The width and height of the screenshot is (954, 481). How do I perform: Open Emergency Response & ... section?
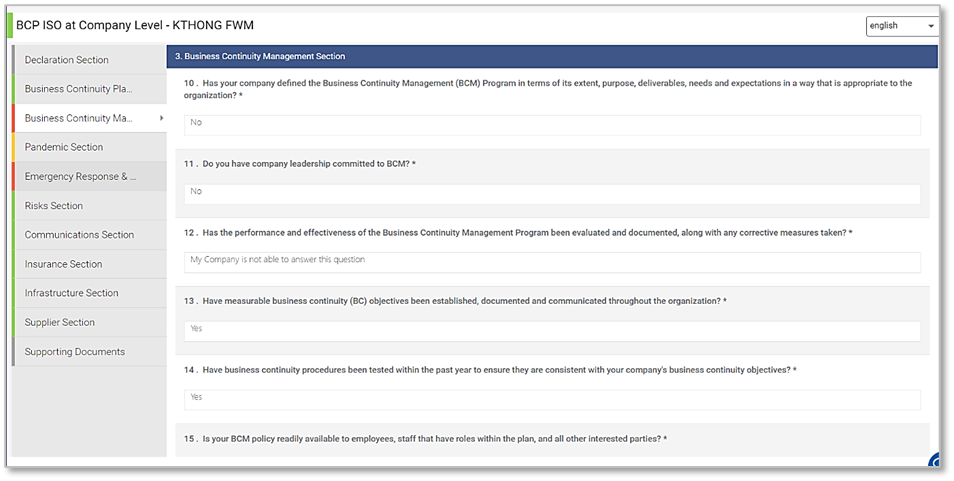(89, 176)
